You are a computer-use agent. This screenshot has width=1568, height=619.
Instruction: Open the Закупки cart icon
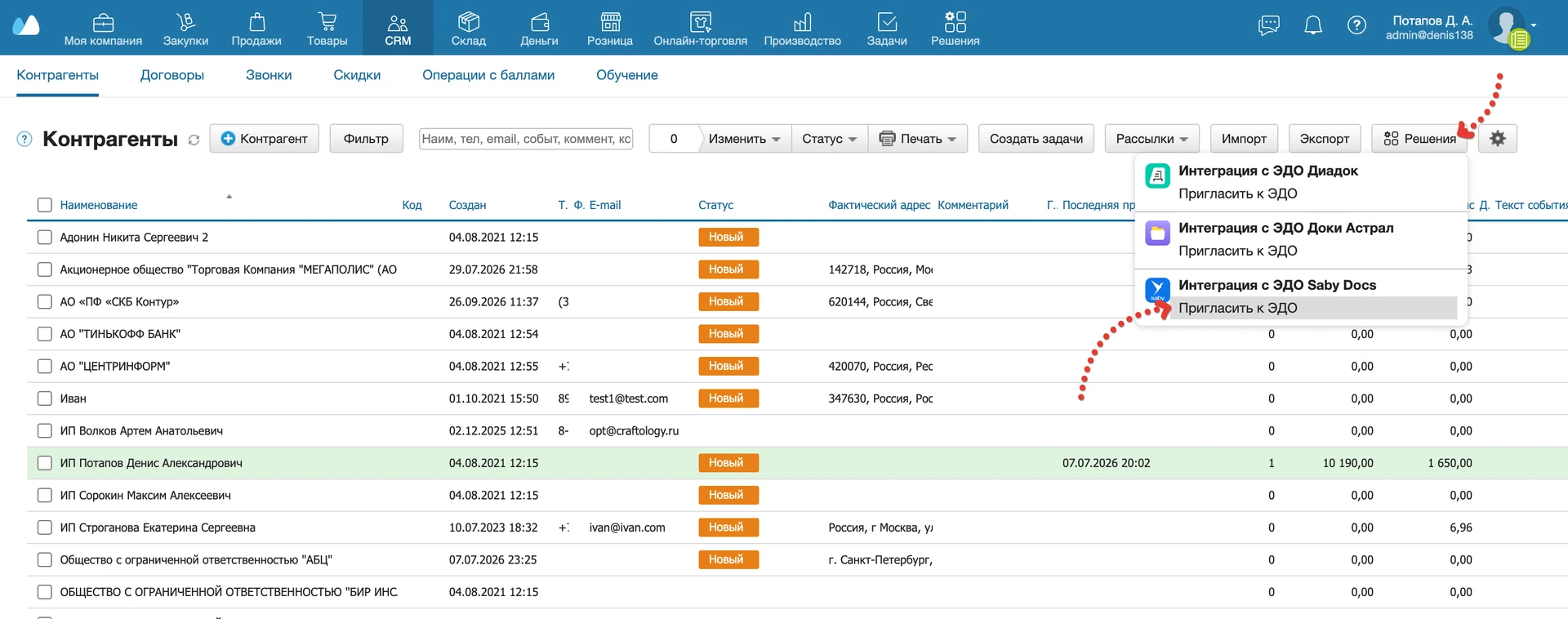pyautogui.click(x=185, y=29)
